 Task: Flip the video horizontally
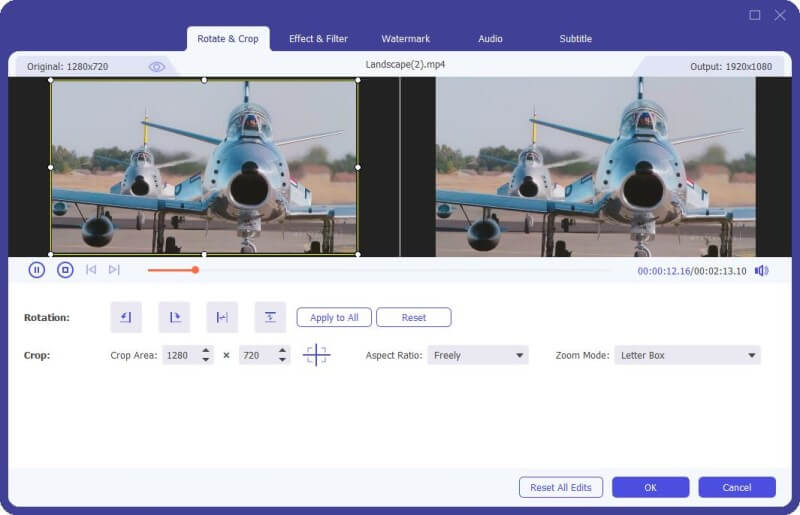[x=222, y=317]
